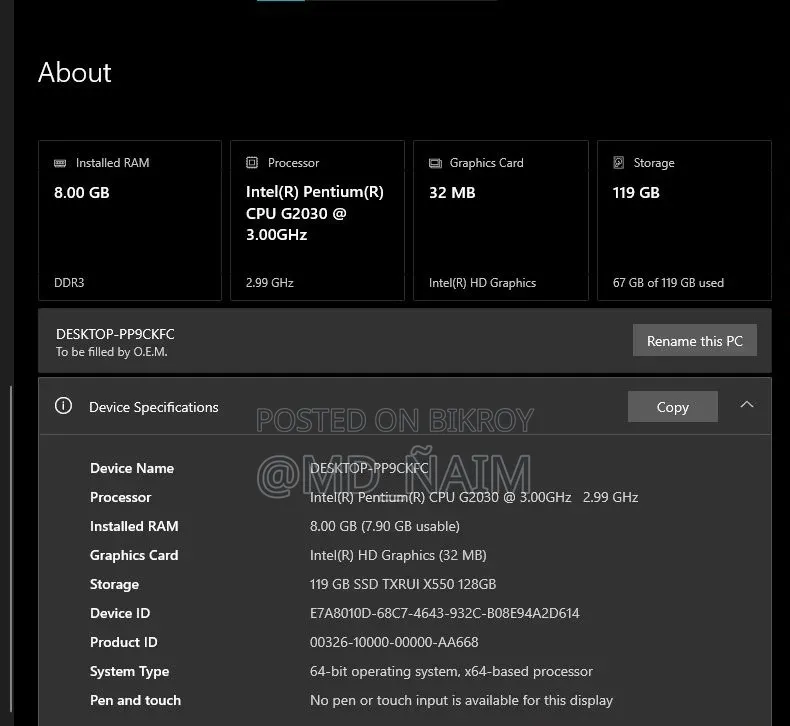Click Installed RAM label in specifications list
Image resolution: width=790 pixels, height=726 pixels.
click(x=134, y=526)
